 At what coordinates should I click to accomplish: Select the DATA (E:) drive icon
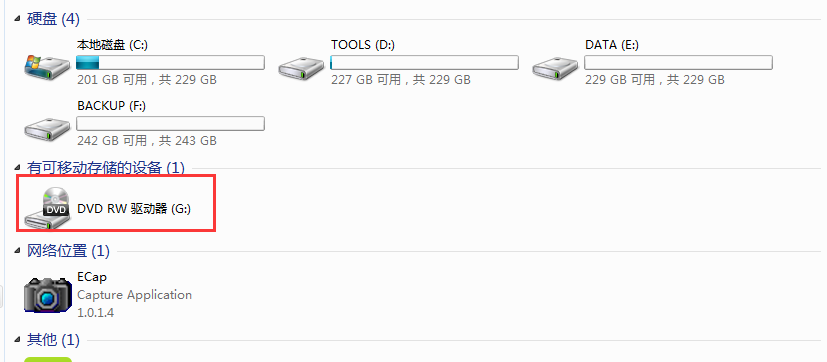point(555,68)
